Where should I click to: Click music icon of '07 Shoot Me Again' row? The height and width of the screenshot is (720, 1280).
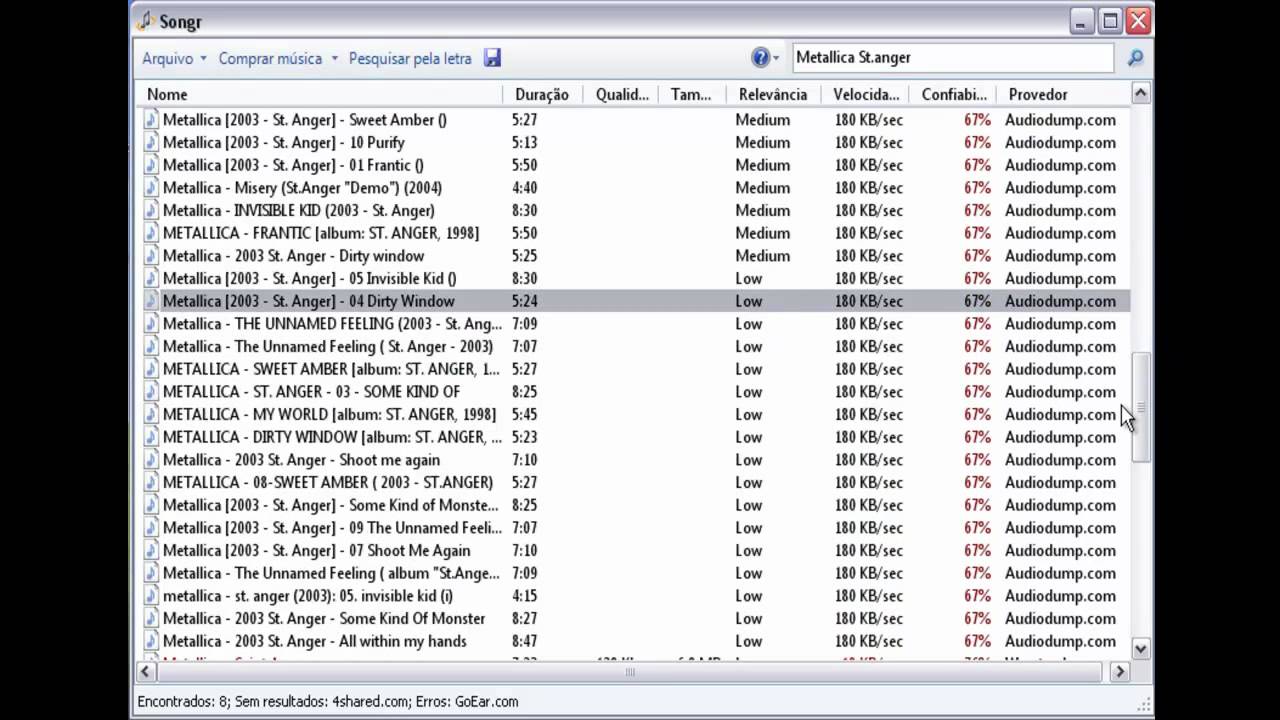pos(151,551)
